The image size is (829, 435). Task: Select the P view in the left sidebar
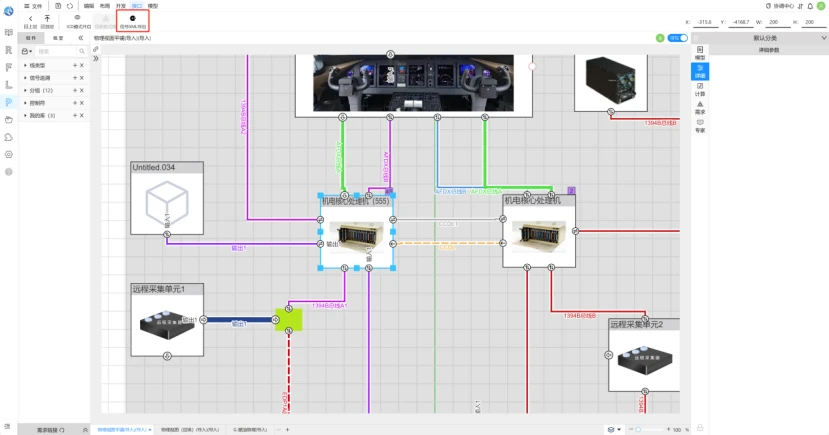8,102
